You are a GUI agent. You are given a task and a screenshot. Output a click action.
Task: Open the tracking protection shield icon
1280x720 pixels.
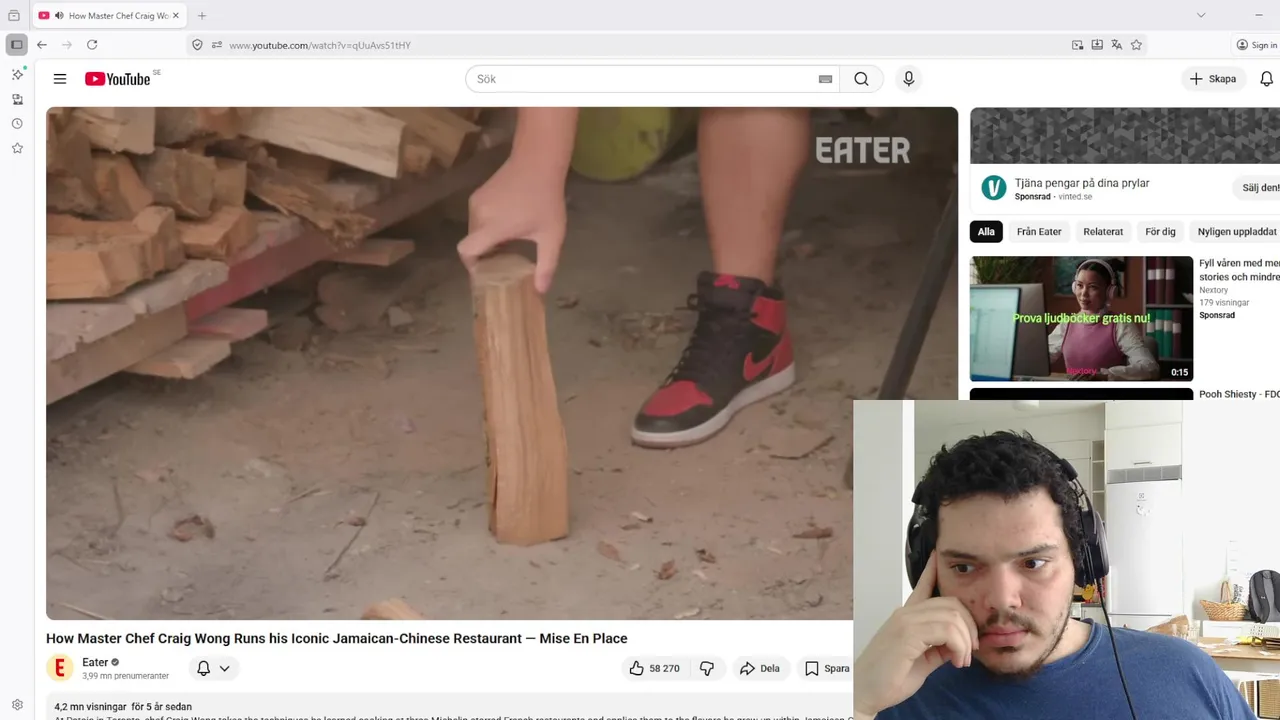[197, 45]
